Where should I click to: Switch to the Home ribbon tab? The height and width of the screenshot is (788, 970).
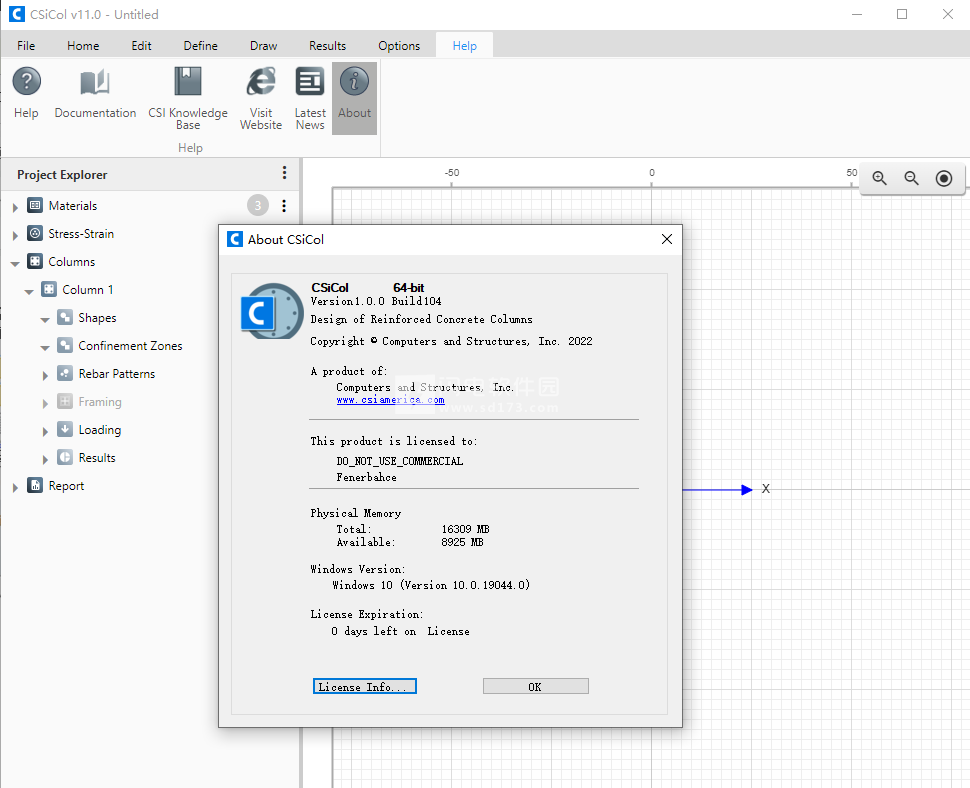pyautogui.click(x=83, y=46)
